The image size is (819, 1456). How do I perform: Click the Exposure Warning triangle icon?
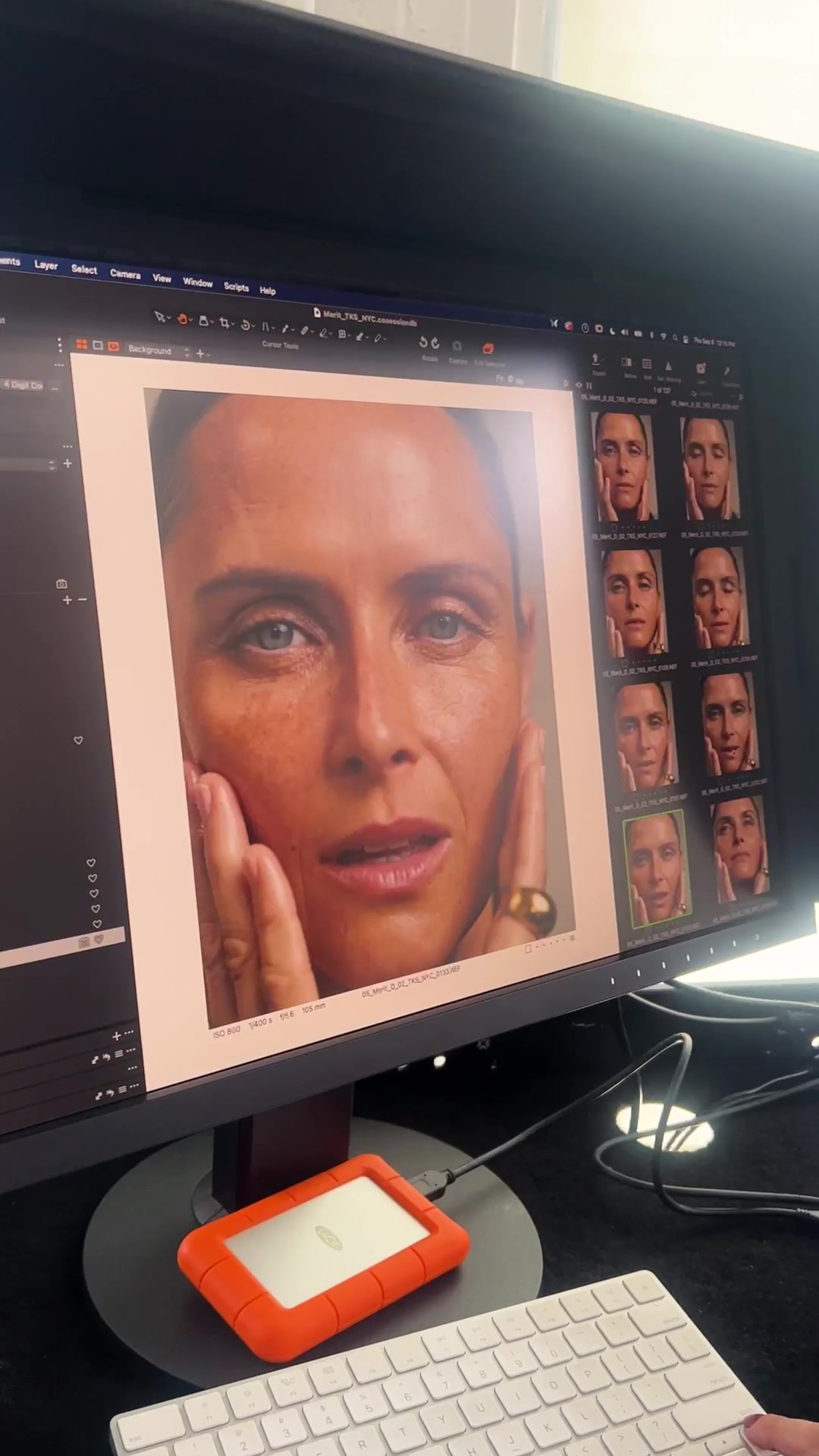pyautogui.click(x=669, y=367)
